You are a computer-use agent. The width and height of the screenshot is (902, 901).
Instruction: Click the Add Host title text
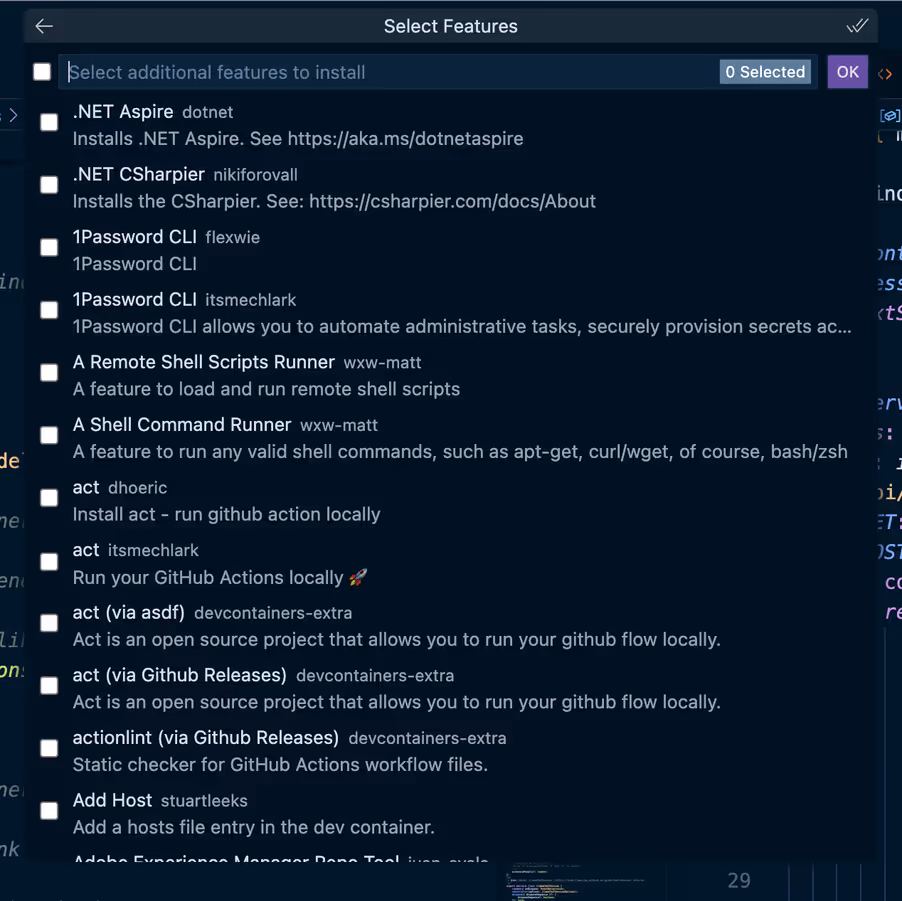pyautogui.click(x=112, y=800)
